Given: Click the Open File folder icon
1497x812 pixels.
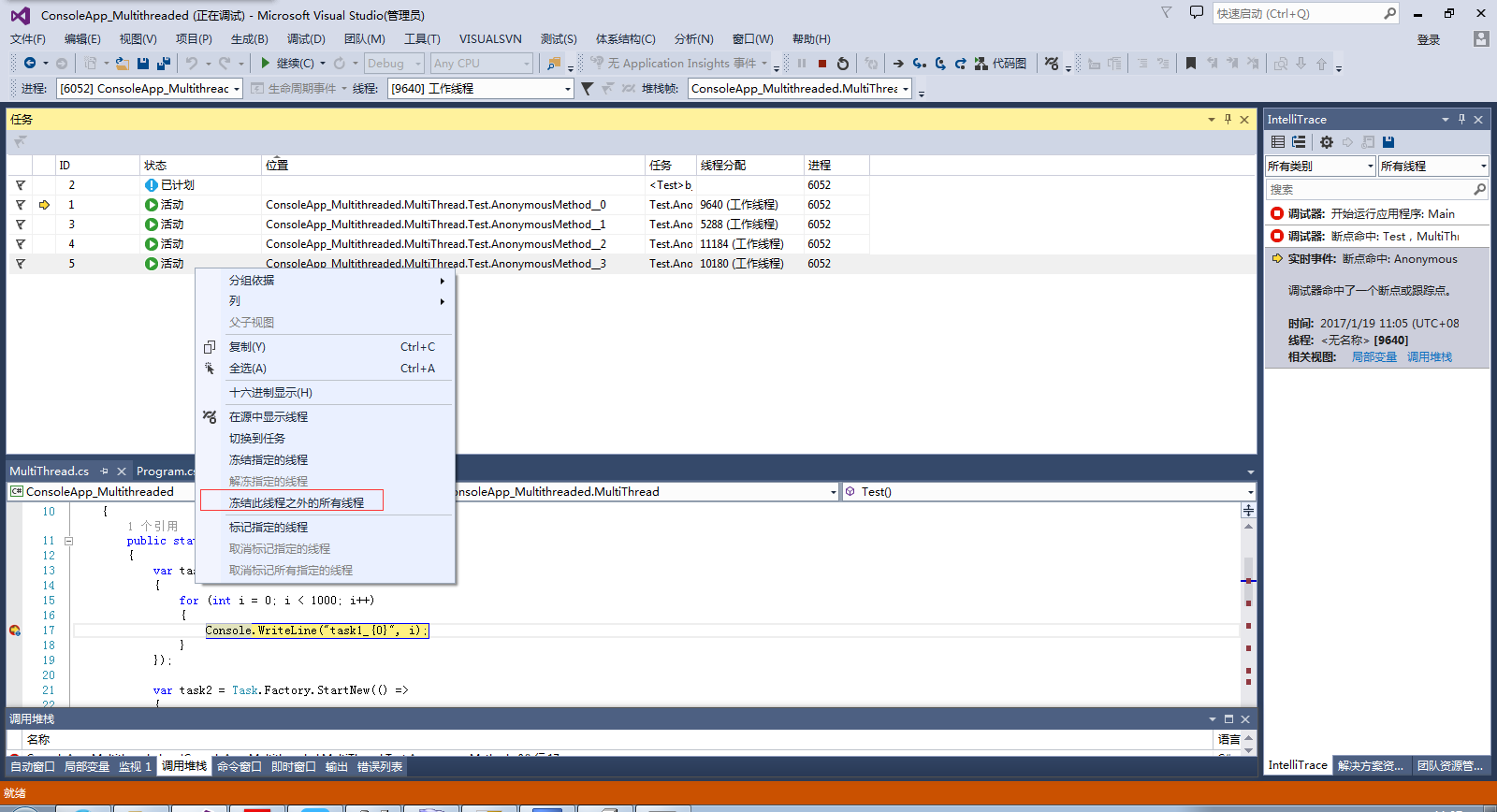Looking at the screenshot, I should [122, 63].
